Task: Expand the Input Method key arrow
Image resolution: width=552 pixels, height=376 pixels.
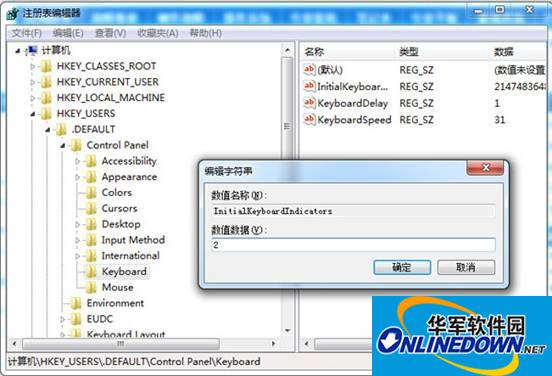Action: pos(77,240)
